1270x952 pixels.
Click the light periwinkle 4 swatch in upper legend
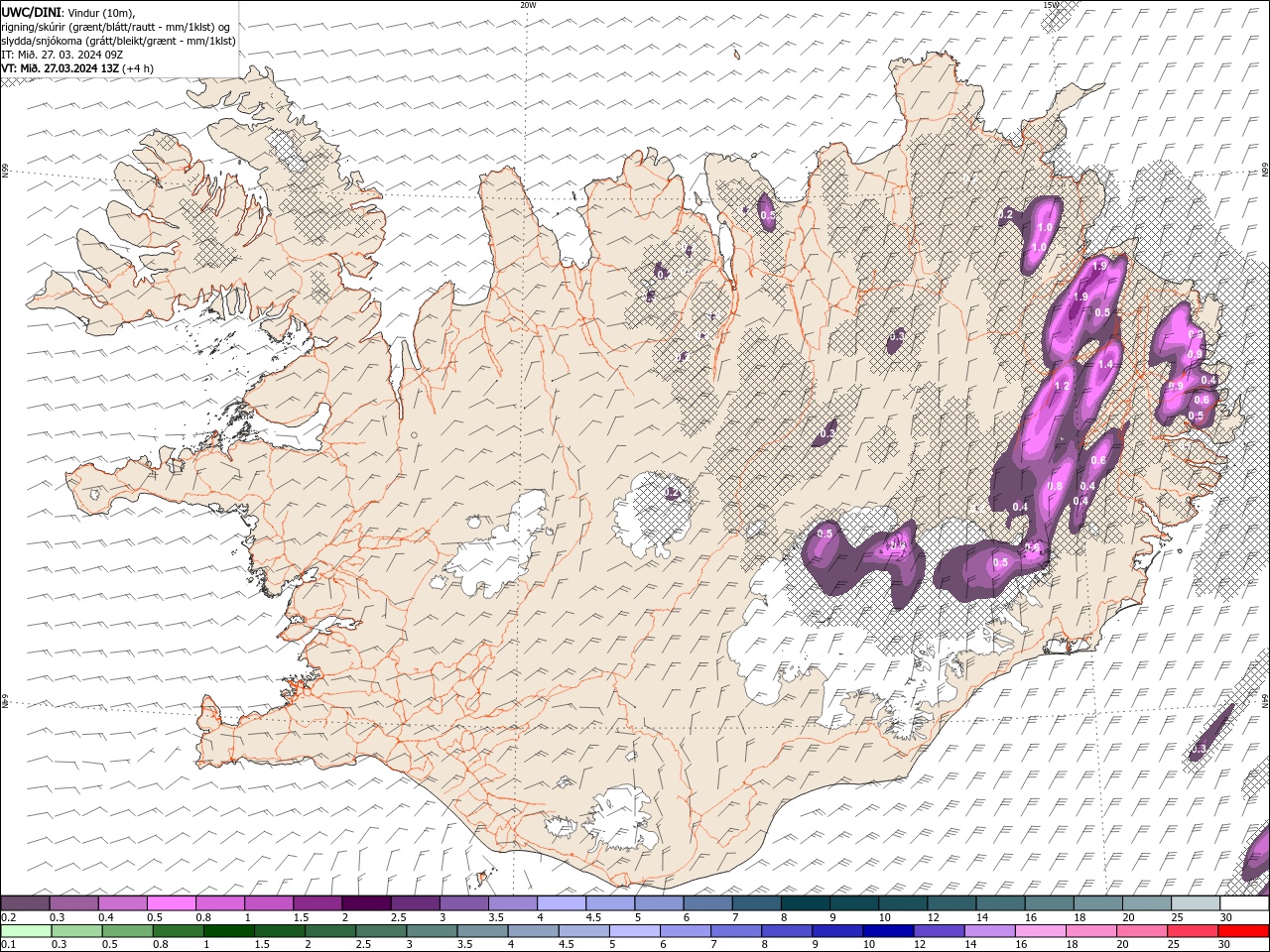[562, 903]
